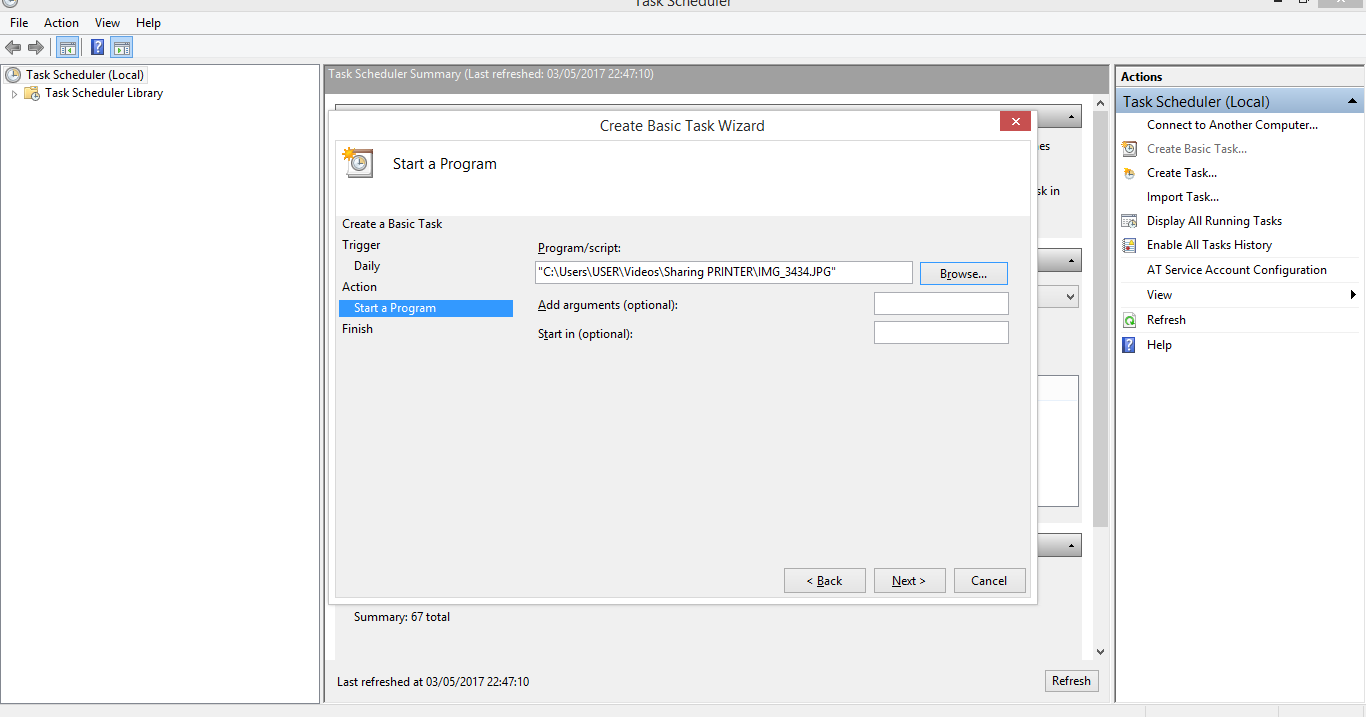
Task: Select Start a Program step
Action: click(x=426, y=308)
